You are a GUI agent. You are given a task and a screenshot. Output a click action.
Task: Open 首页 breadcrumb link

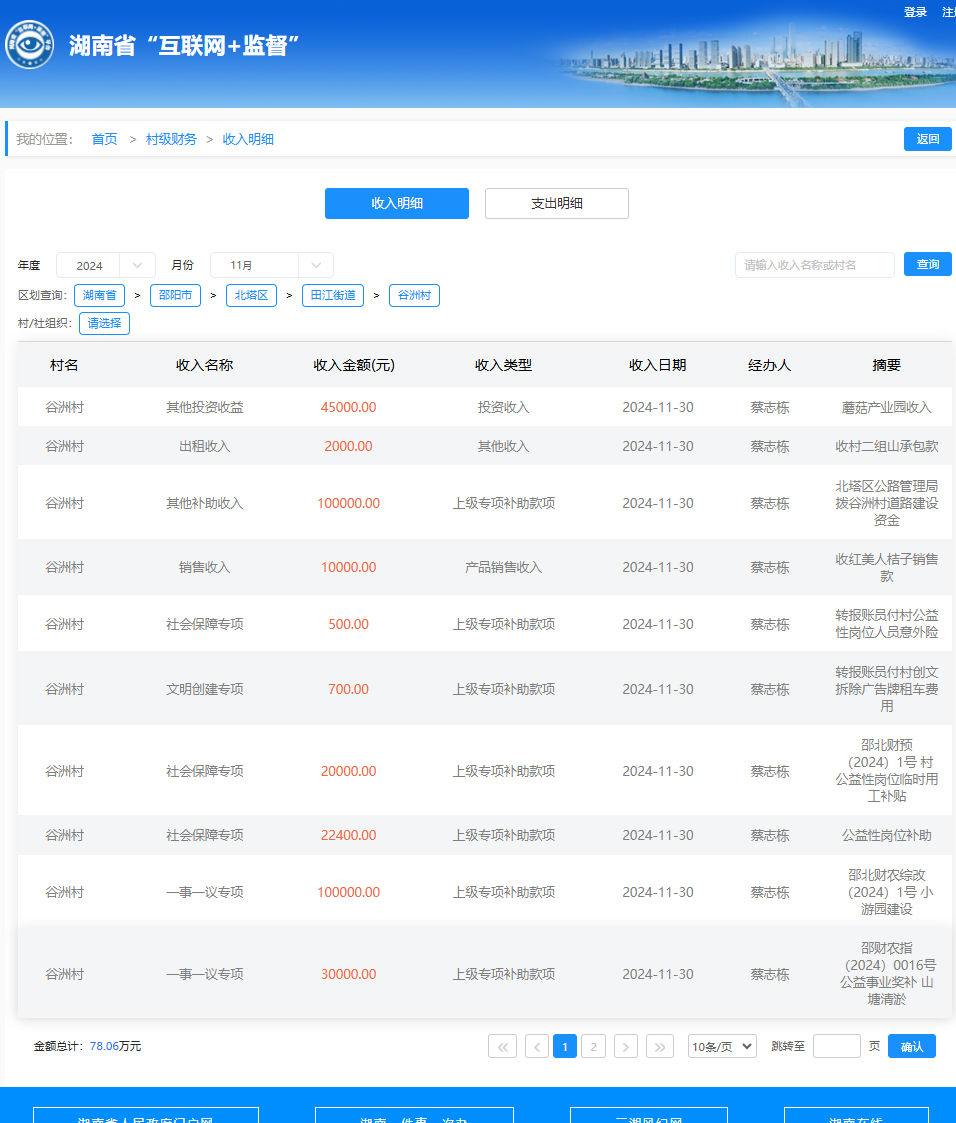pos(104,139)
